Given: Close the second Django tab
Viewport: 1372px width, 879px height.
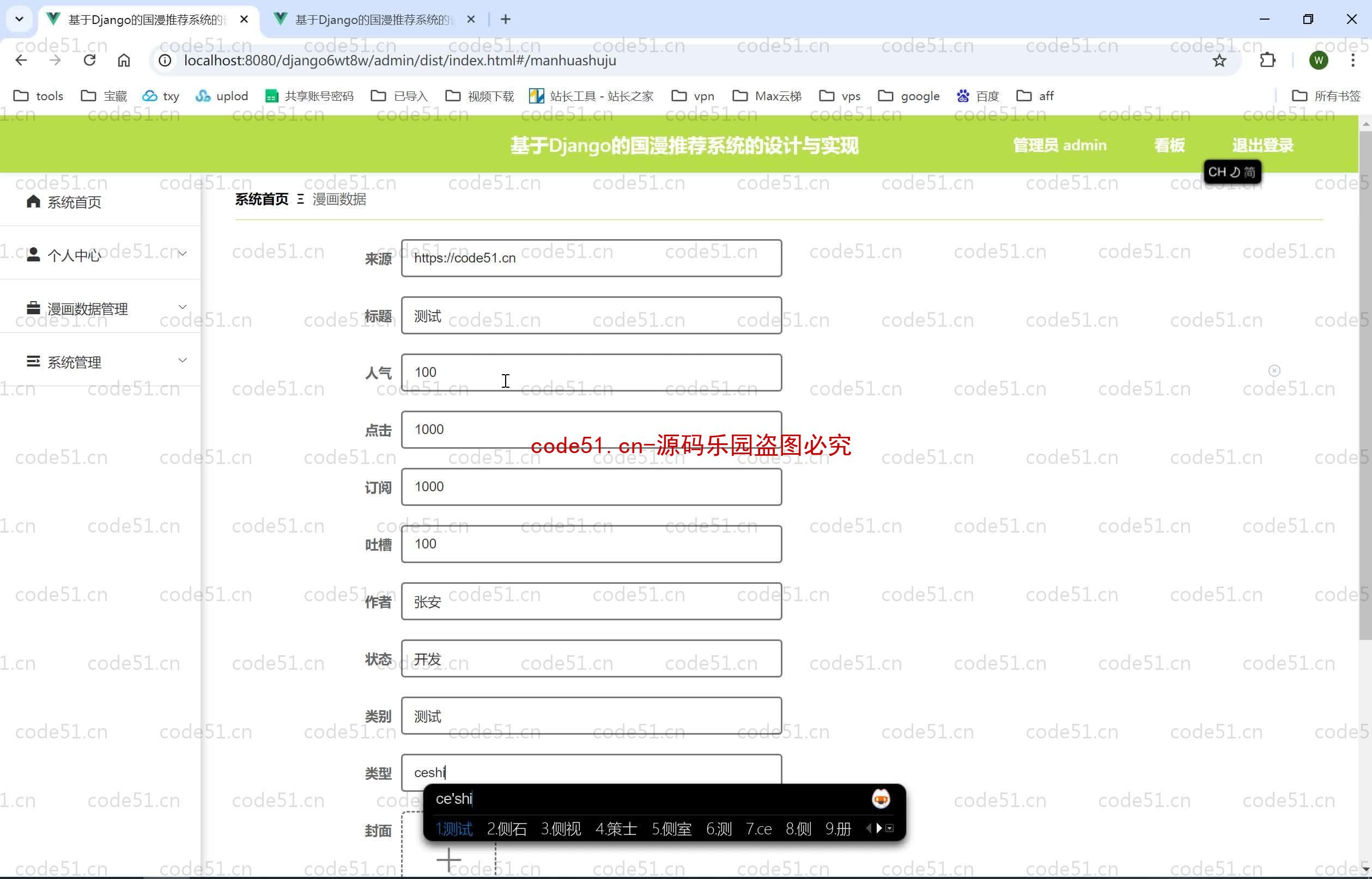Looking at the screenshot, I should click(470, 20).
